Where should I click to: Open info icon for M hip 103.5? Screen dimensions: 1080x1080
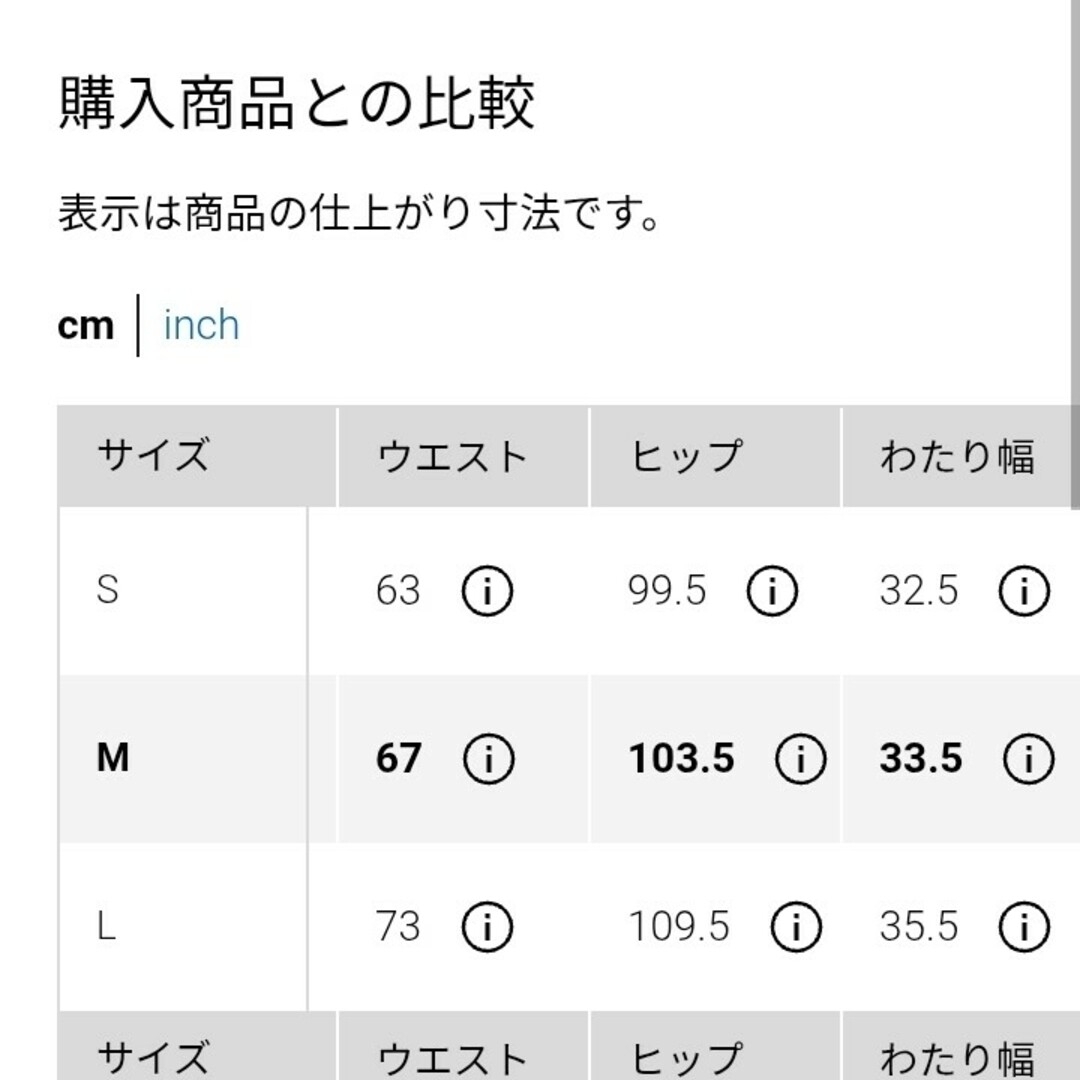(x=800, y=758)
